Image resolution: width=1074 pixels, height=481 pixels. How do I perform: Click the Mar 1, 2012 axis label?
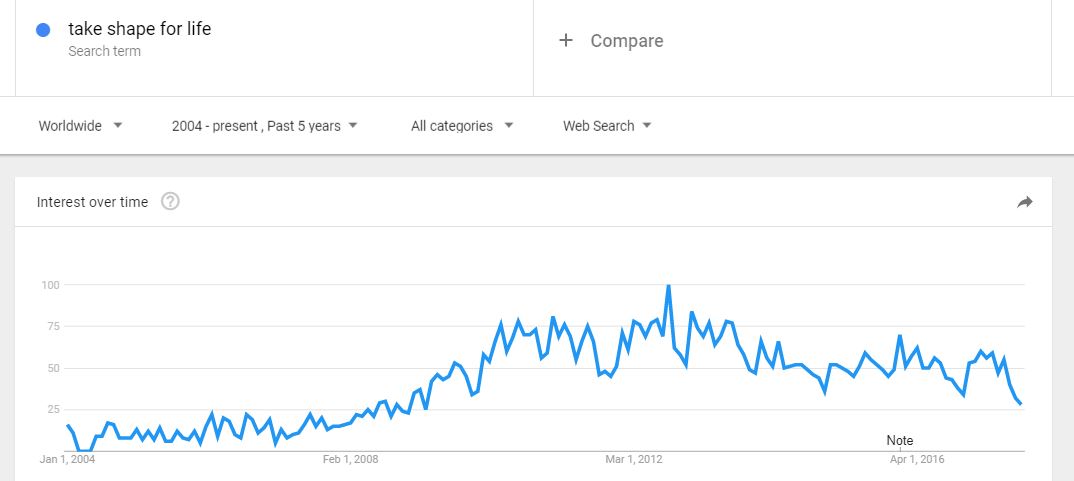point(634,459)
